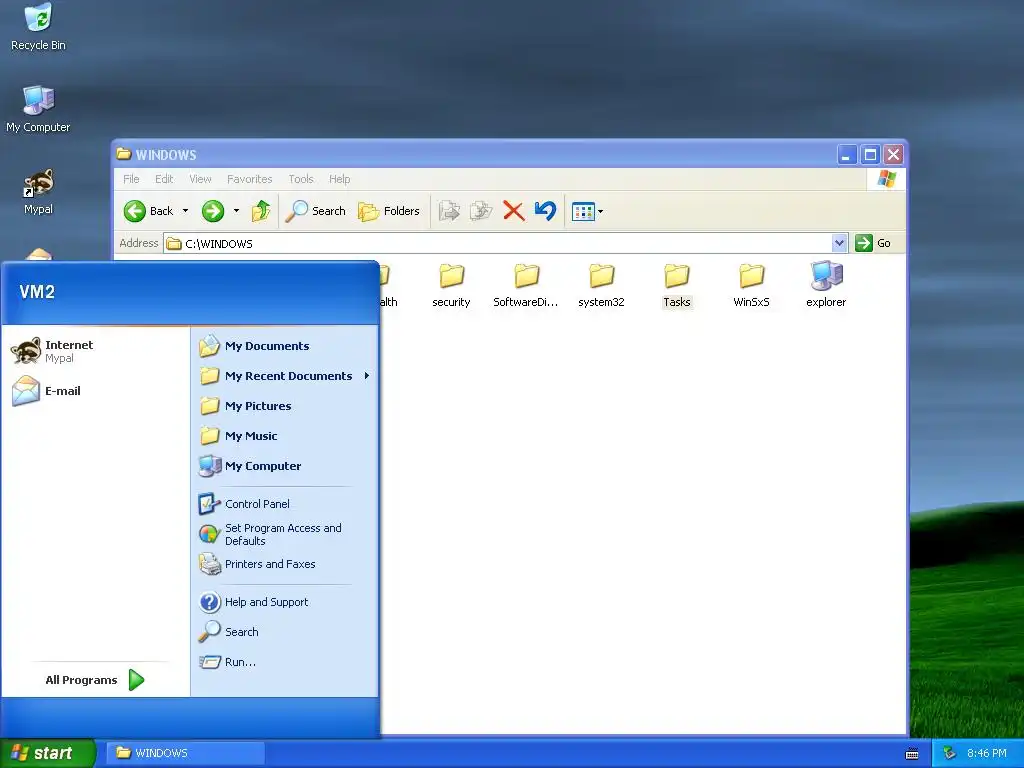Open the Search pane in toolbar
The image size is (1024, 768).
tap(315, 211)
